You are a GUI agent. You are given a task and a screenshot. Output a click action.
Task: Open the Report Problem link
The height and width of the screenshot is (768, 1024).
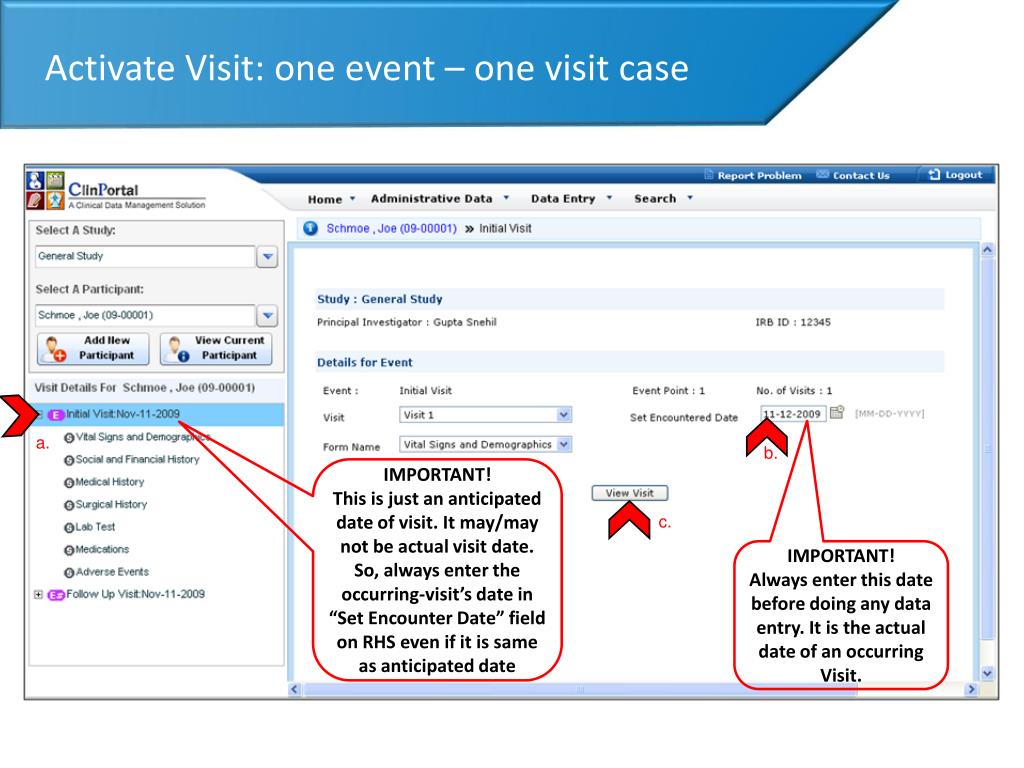[759, 175]
